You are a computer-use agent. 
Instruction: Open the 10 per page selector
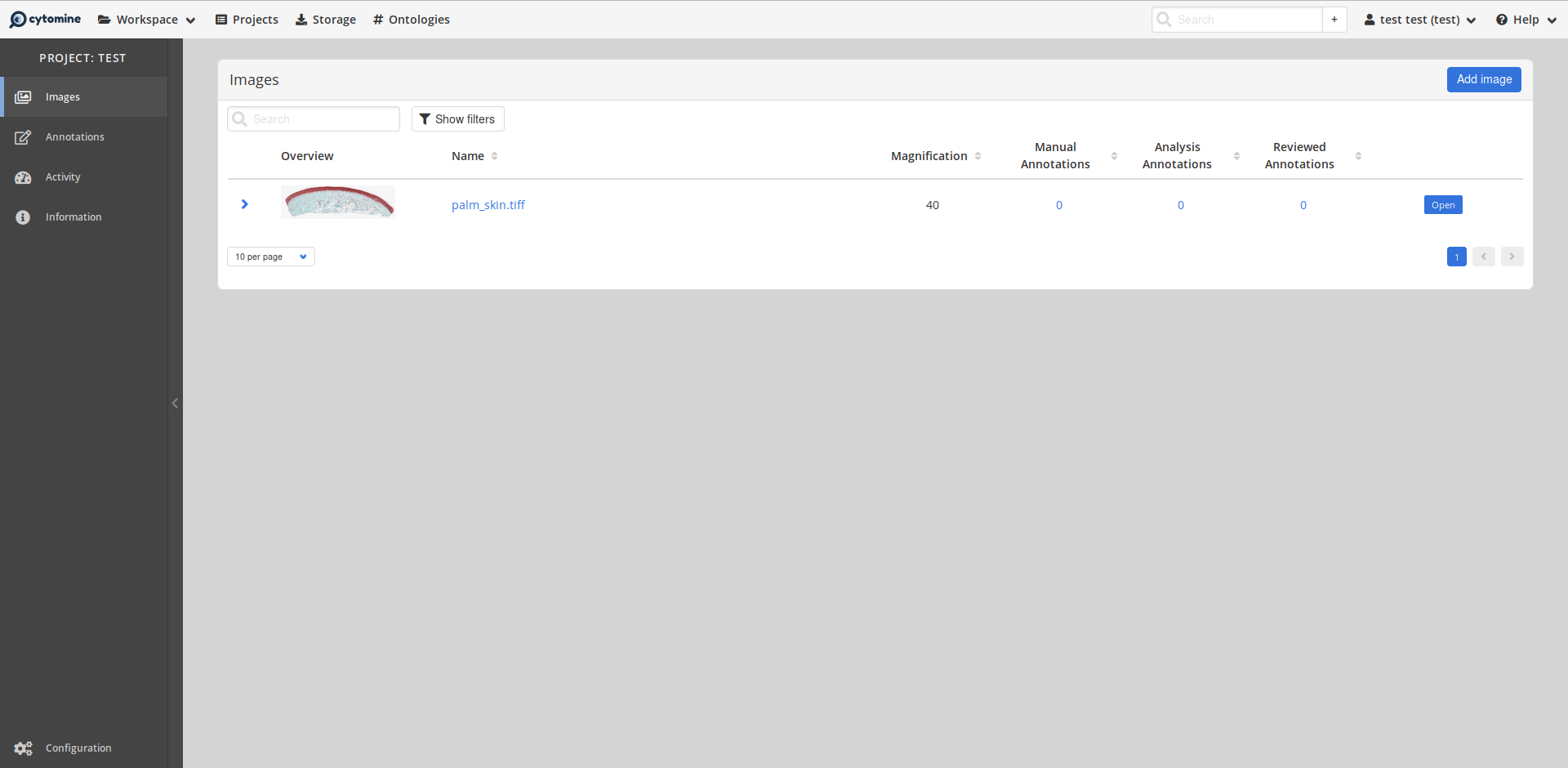tap(269, 256)
